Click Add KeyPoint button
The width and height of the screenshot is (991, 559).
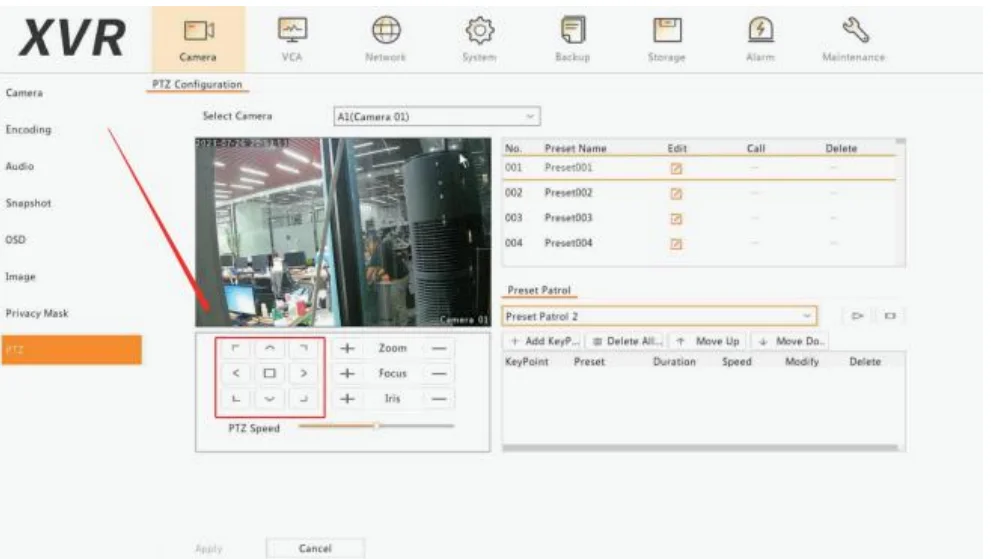click(x=544, y=341)
